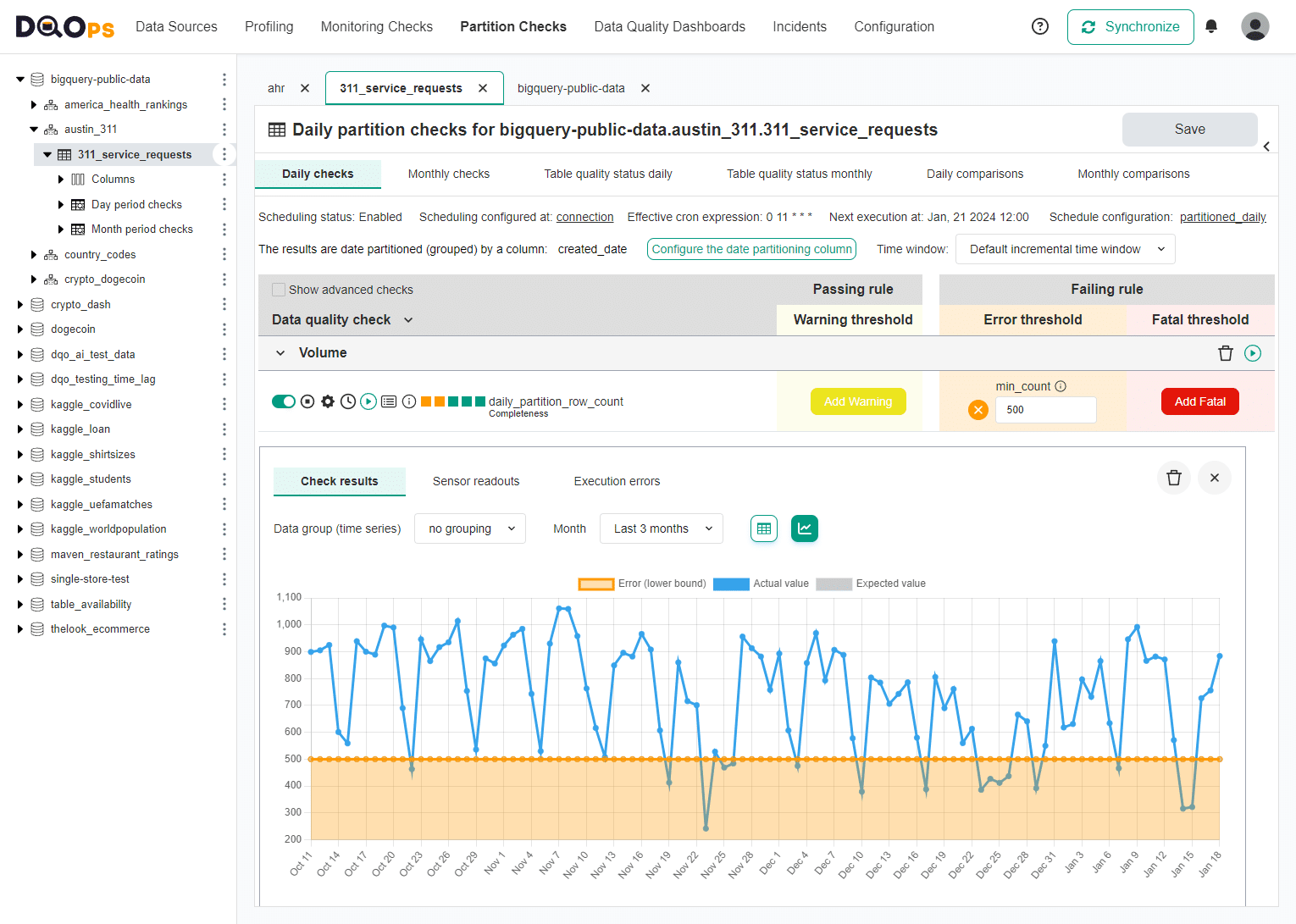View check results list for the row count check
The width and height of the screenshot is (1296, 924).
389,401
